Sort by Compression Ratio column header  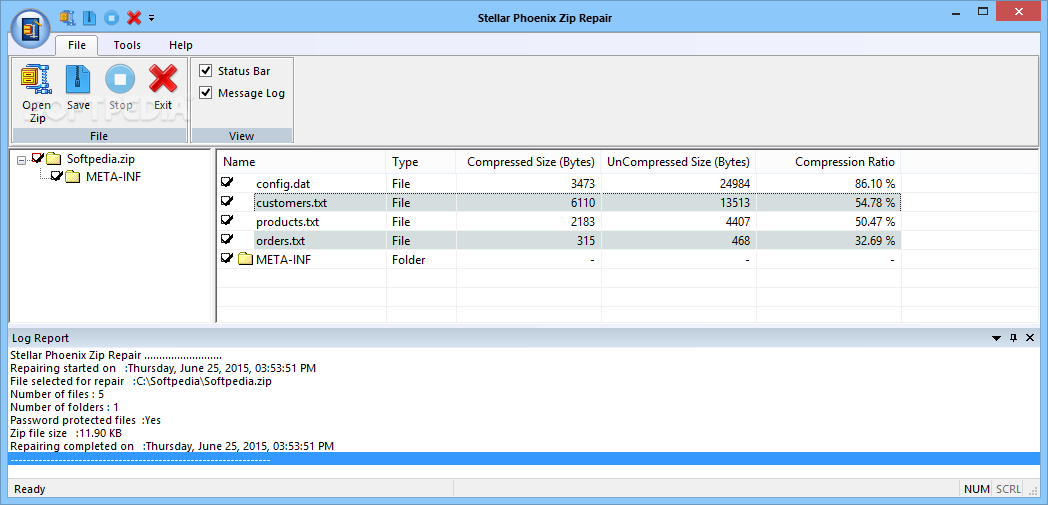pos(829,162)
